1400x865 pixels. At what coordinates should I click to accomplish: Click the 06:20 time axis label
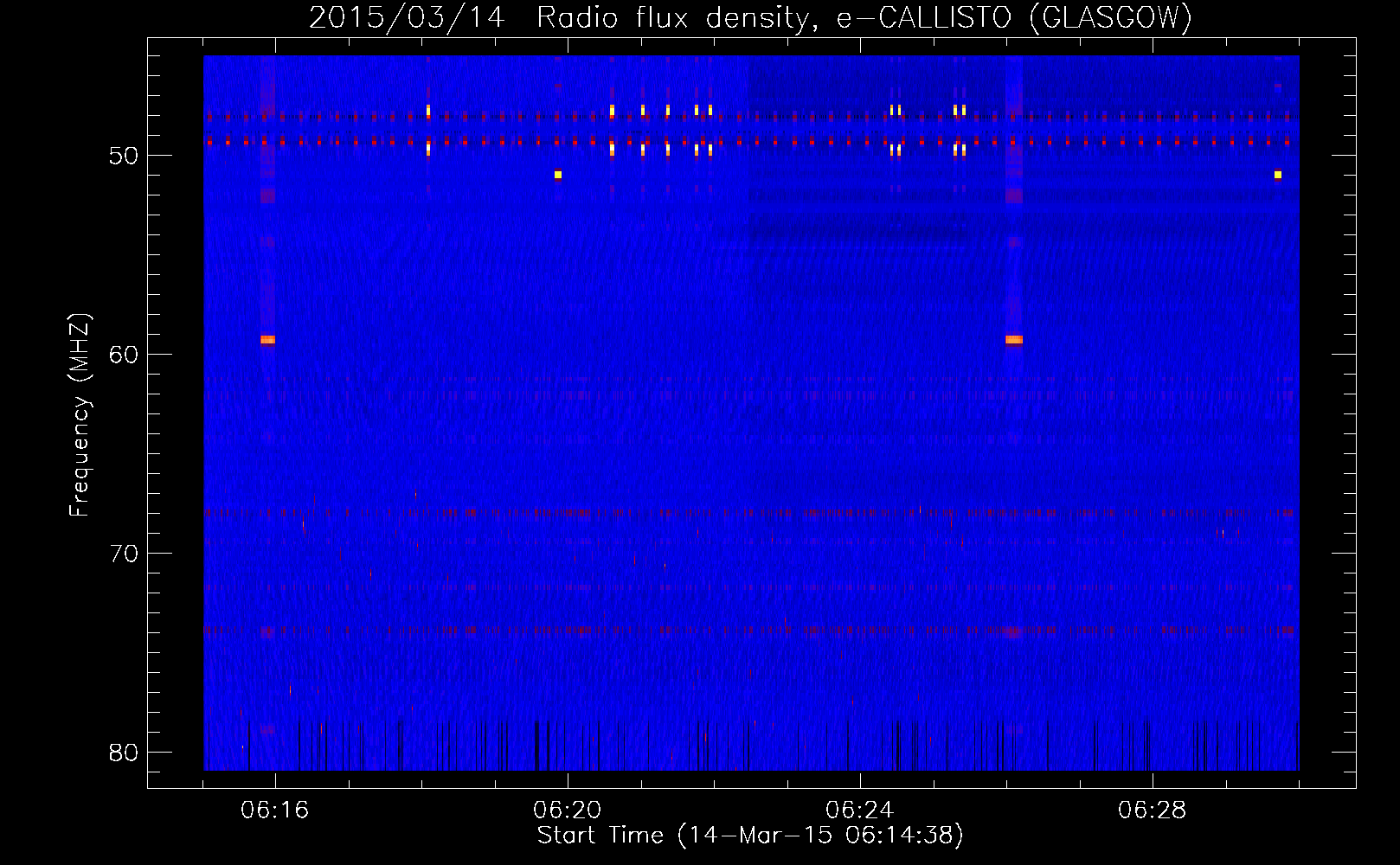(x=568, y=811)
